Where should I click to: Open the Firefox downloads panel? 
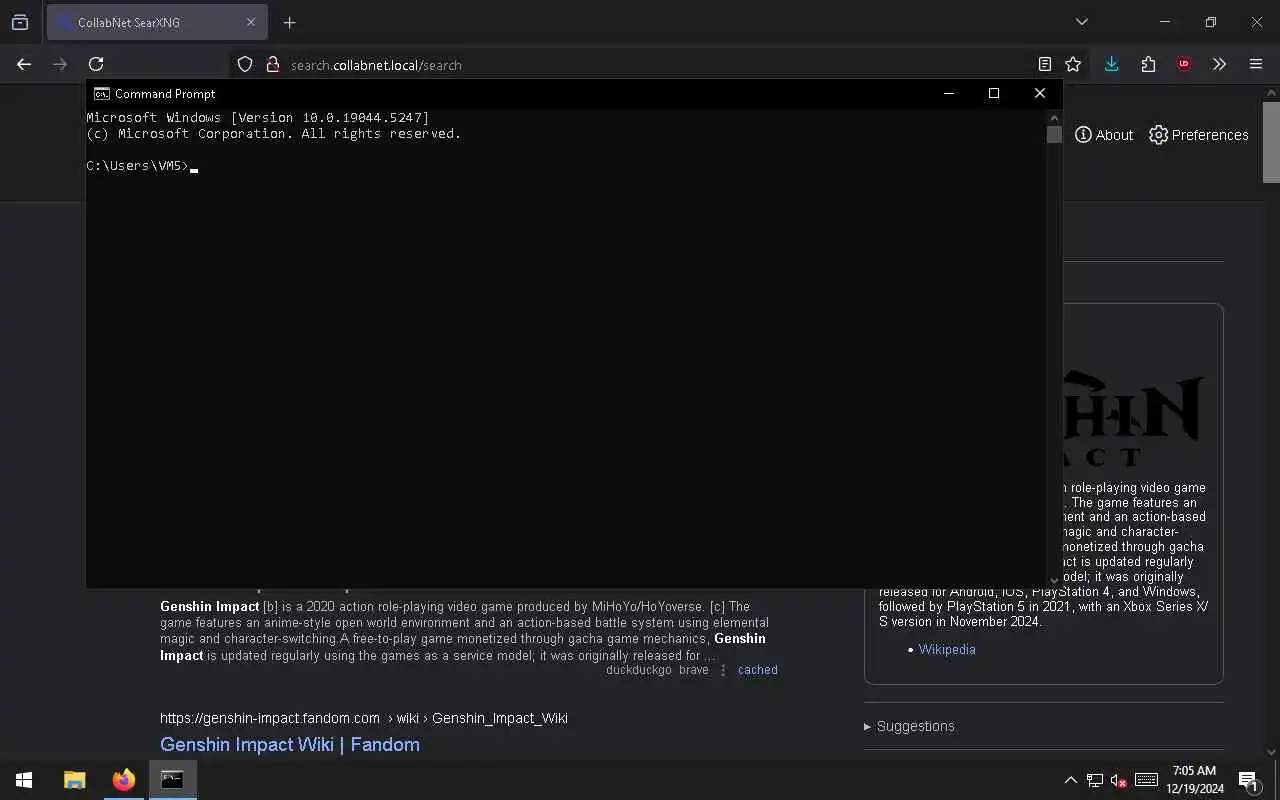1111,64
